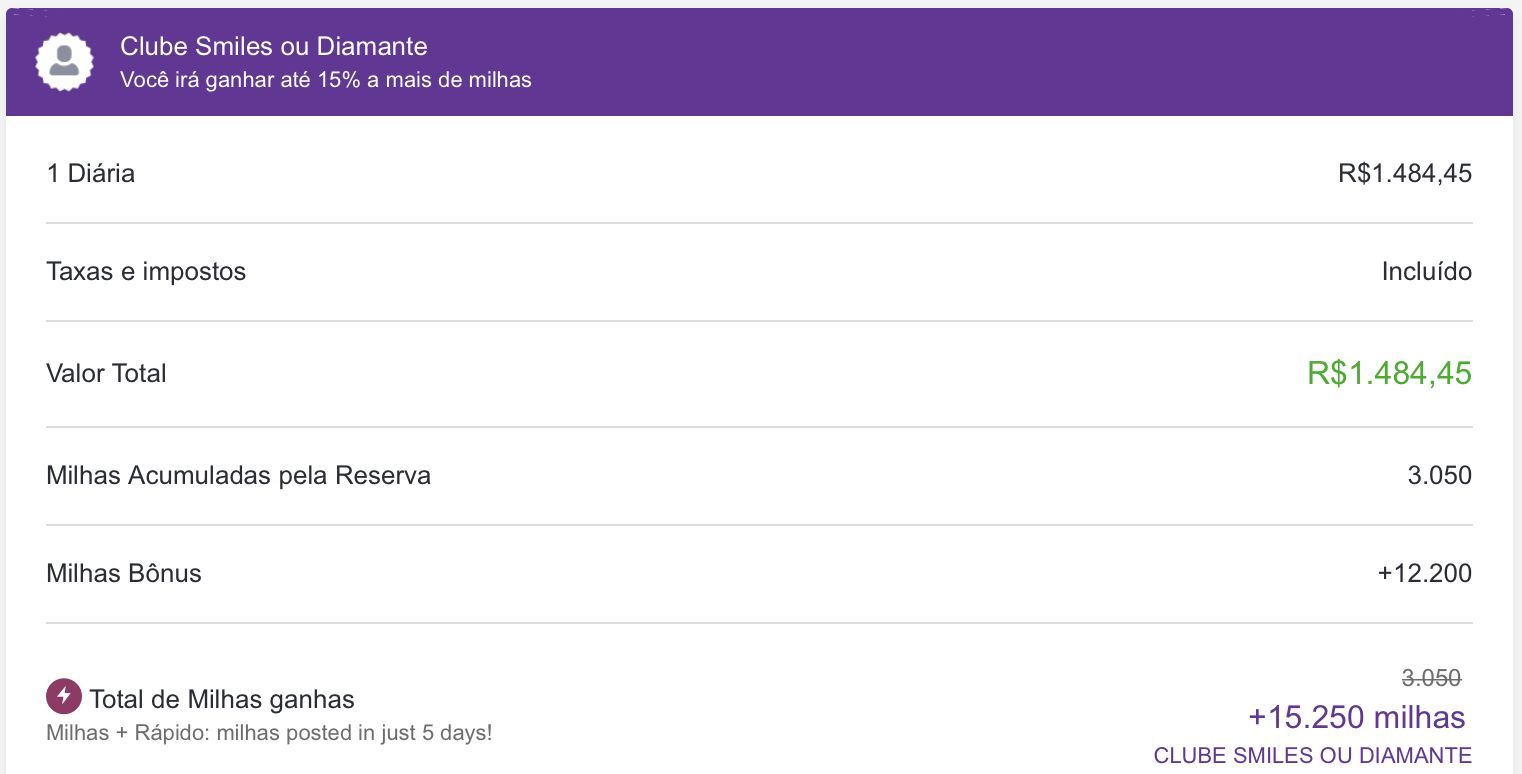Screen dimensions: 1522x774
Task: Click the R$1.484,45 daily rate price
Action: pos(1405,173)
